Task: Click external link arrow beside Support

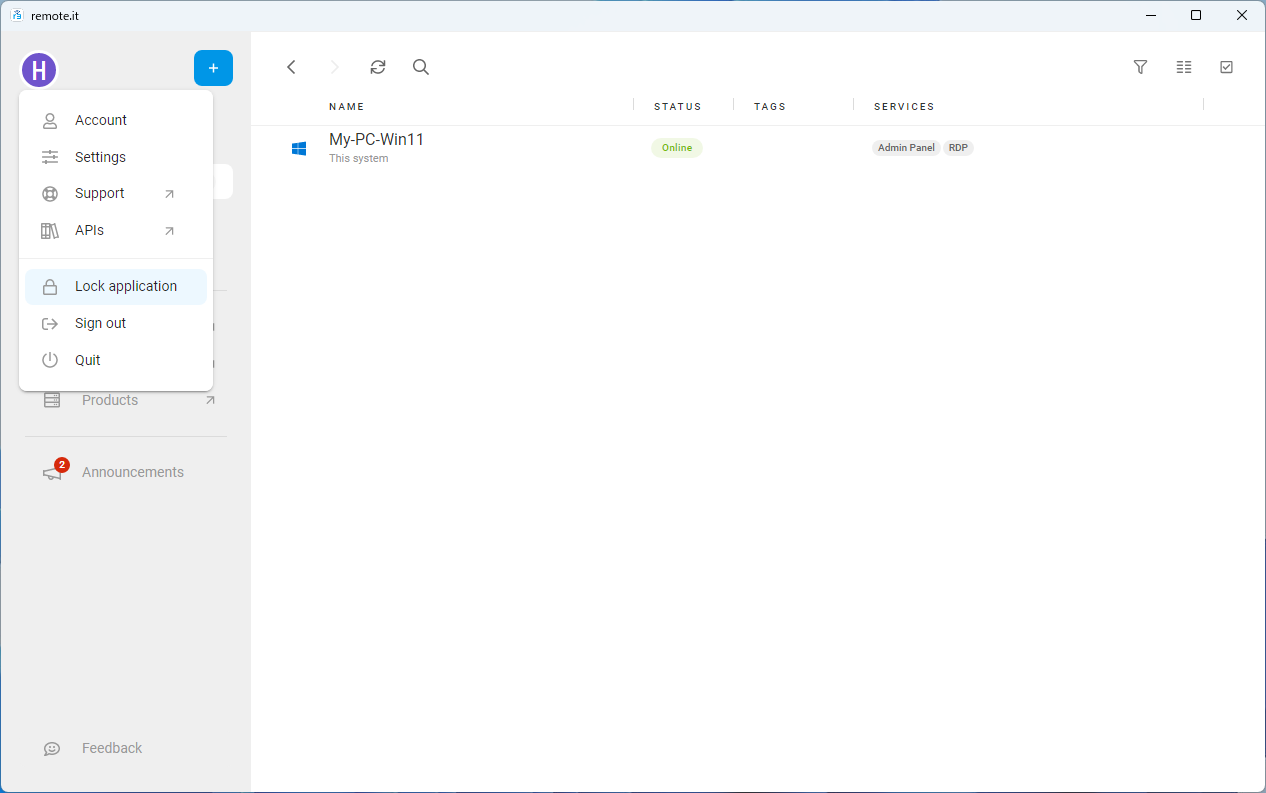Action: click(x=169, y=194)
